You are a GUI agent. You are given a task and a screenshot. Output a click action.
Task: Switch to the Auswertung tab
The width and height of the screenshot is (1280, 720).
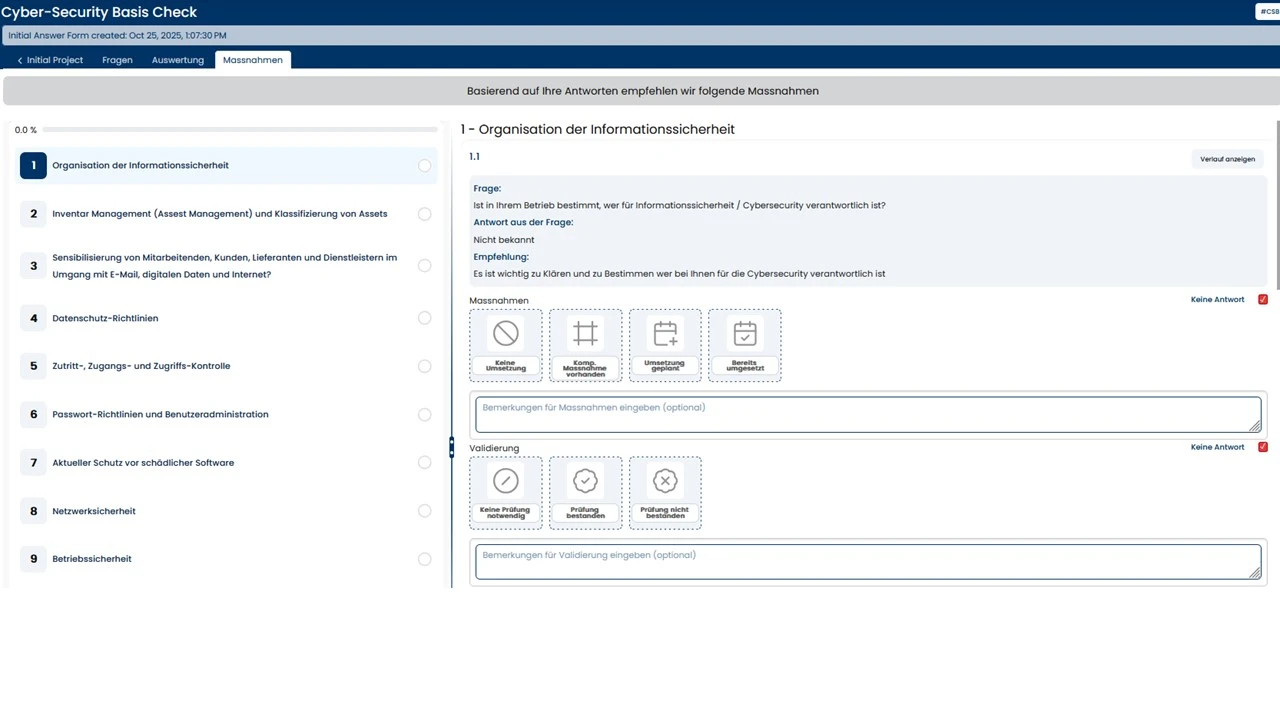(177, 60)
